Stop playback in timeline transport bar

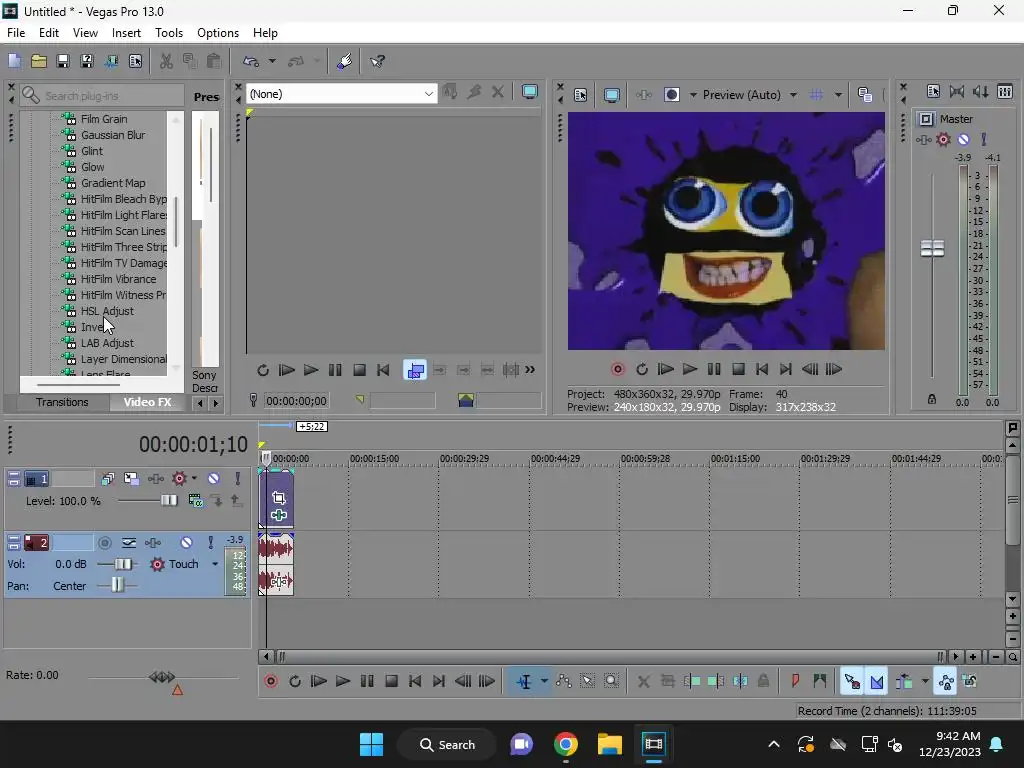point(391,681)
